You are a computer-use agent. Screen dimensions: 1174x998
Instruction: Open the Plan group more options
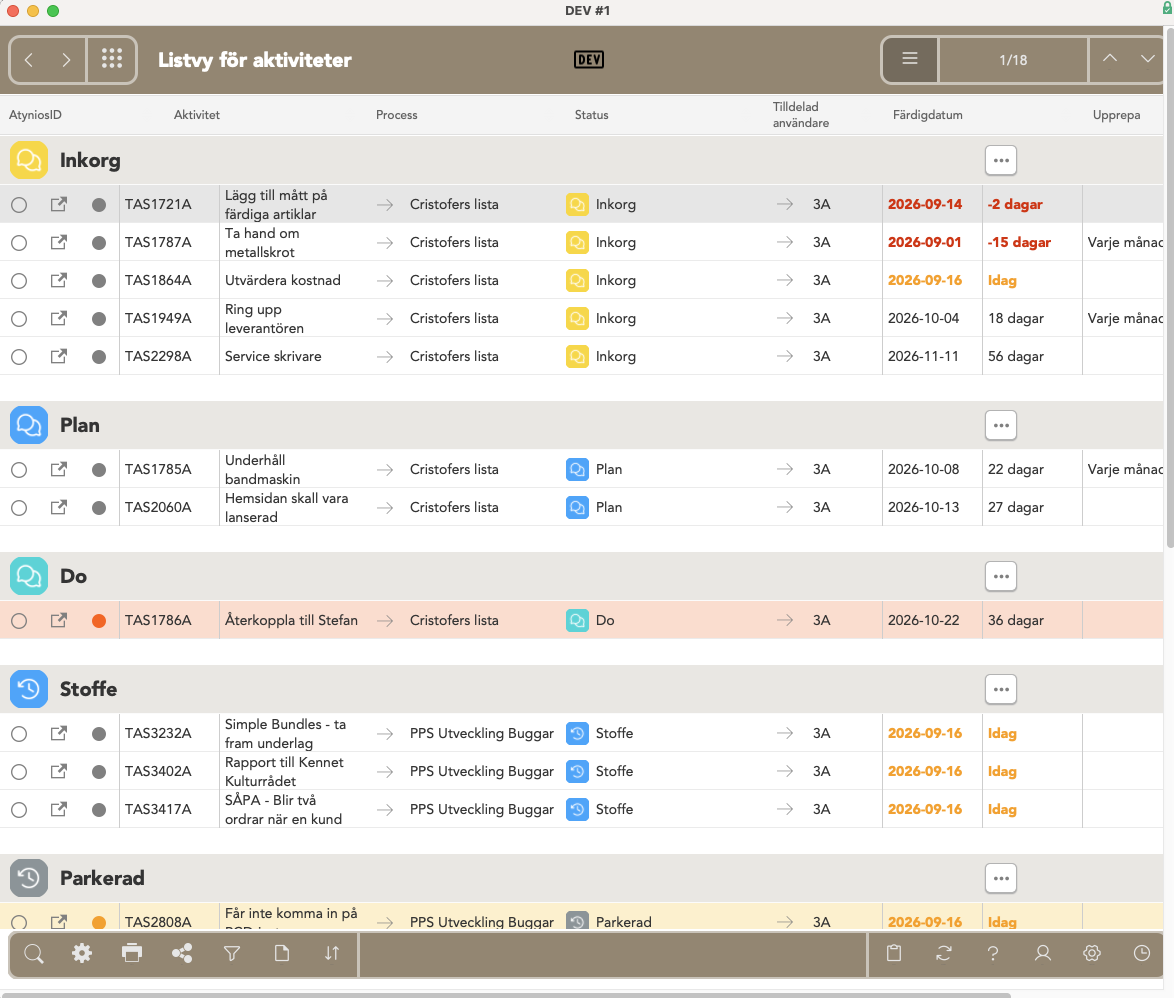tap(1001, 425)
